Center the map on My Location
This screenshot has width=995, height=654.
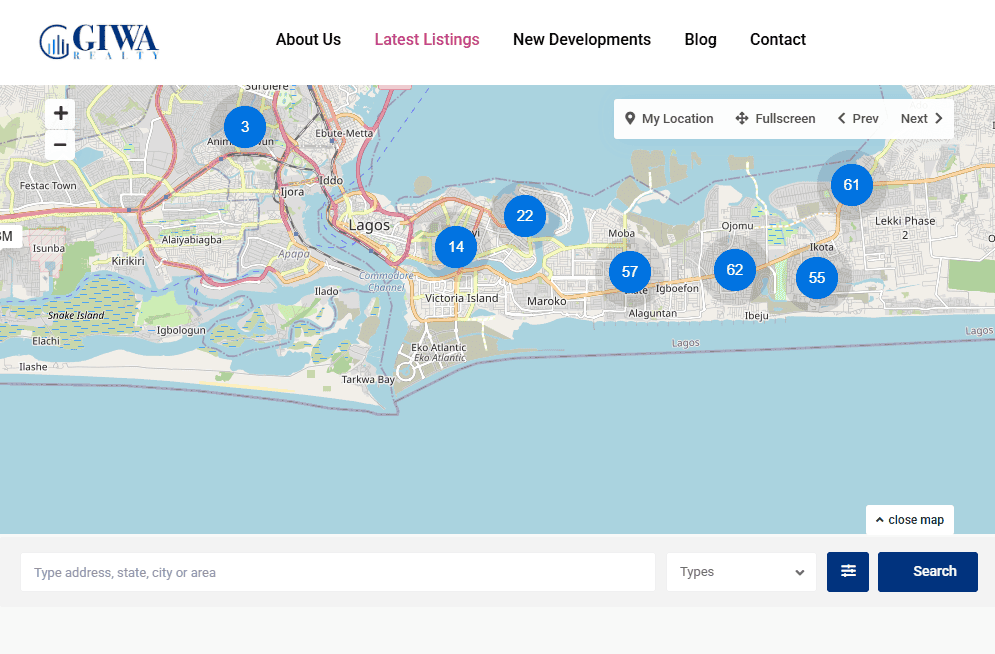pos(669,119)
